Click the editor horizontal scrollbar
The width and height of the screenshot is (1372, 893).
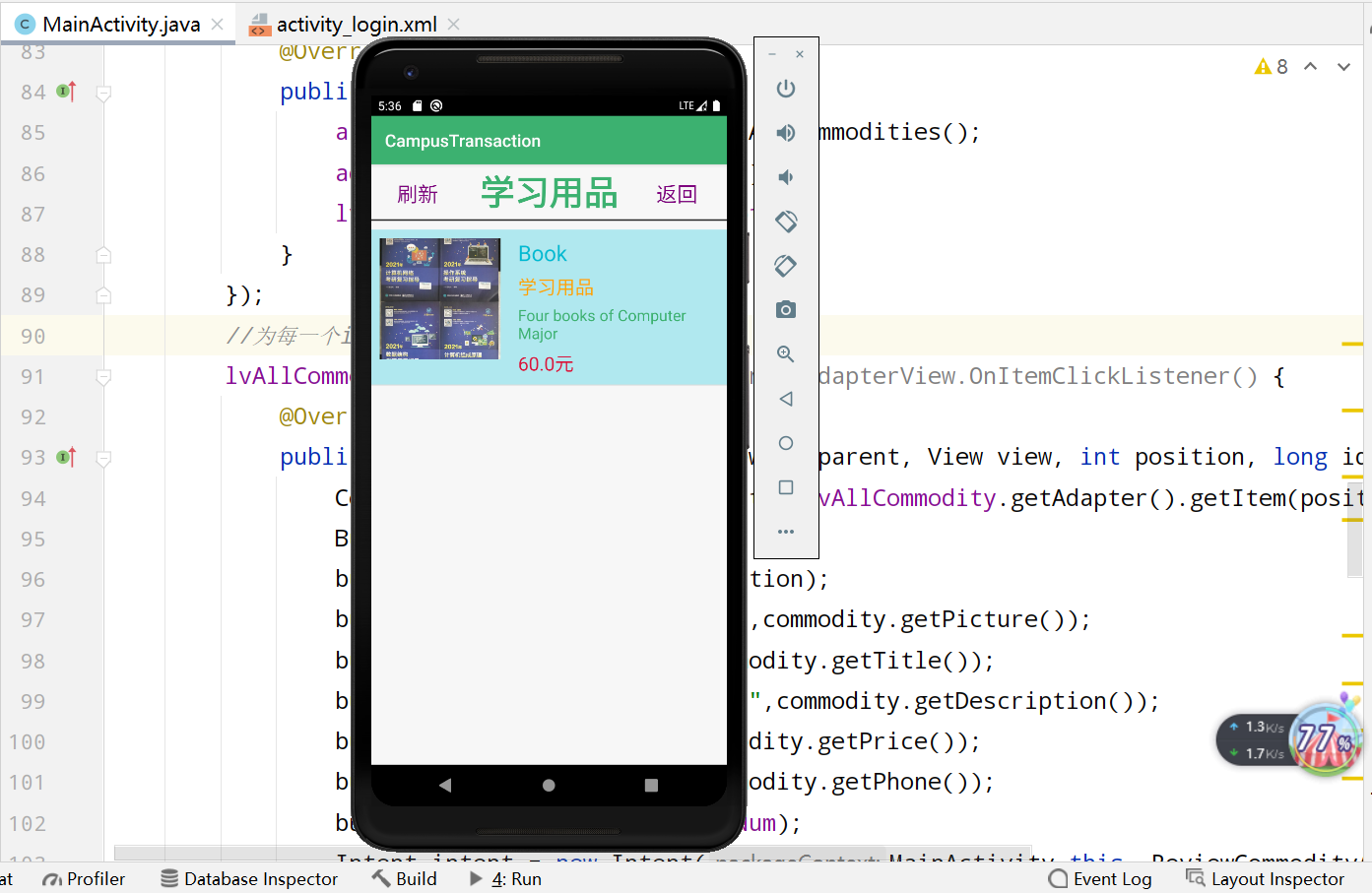click(571, 853)
